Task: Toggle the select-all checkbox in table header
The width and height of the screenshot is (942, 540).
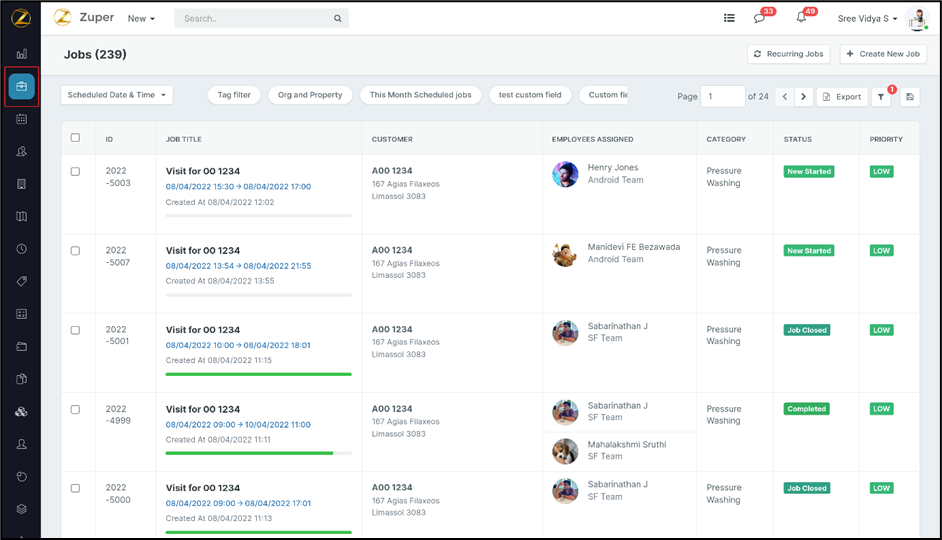Action: click(75, 138)
